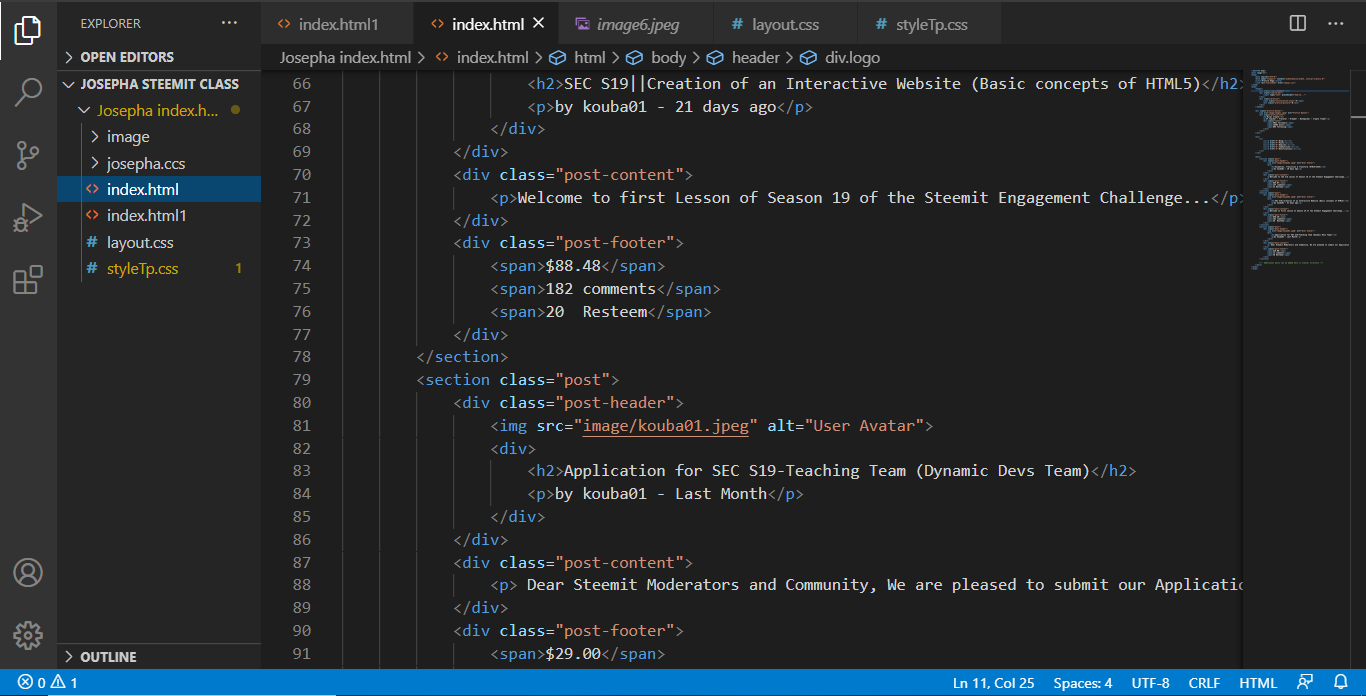Select index.html file in explorer
Viewport: 1366px width, 696px height.
[160, 189]
